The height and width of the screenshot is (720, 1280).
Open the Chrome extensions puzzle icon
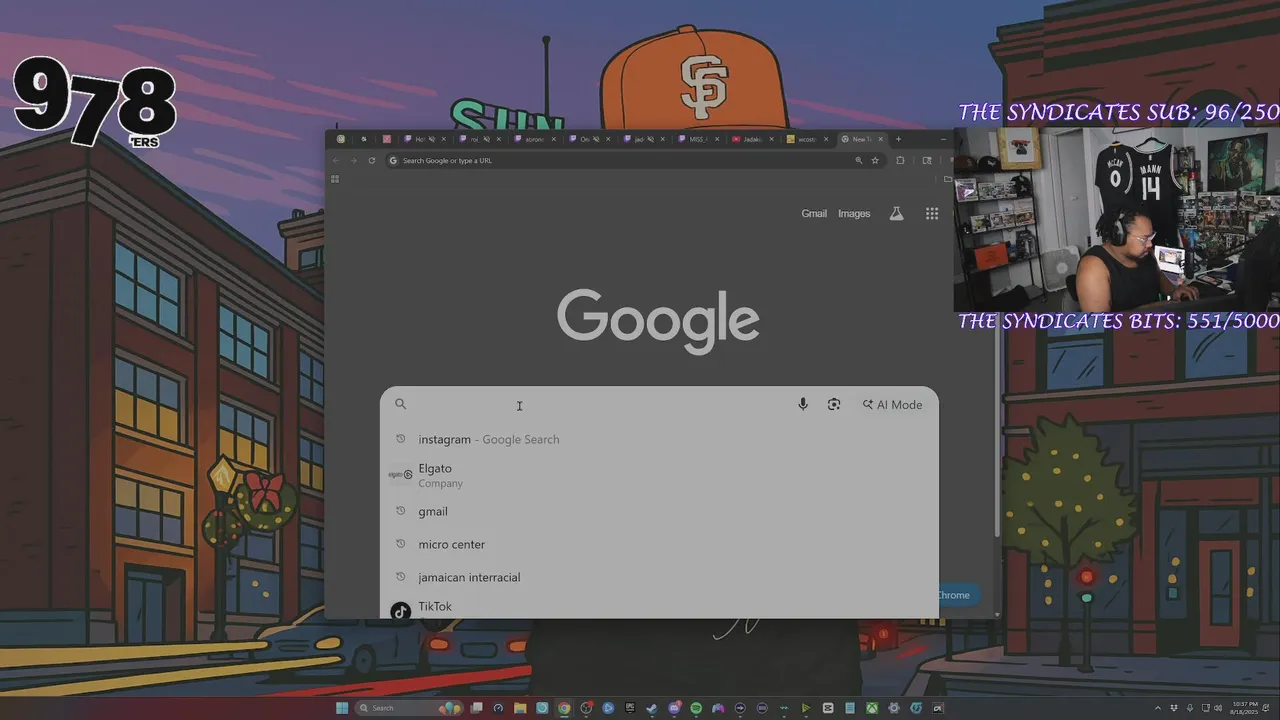click(900, 160)
